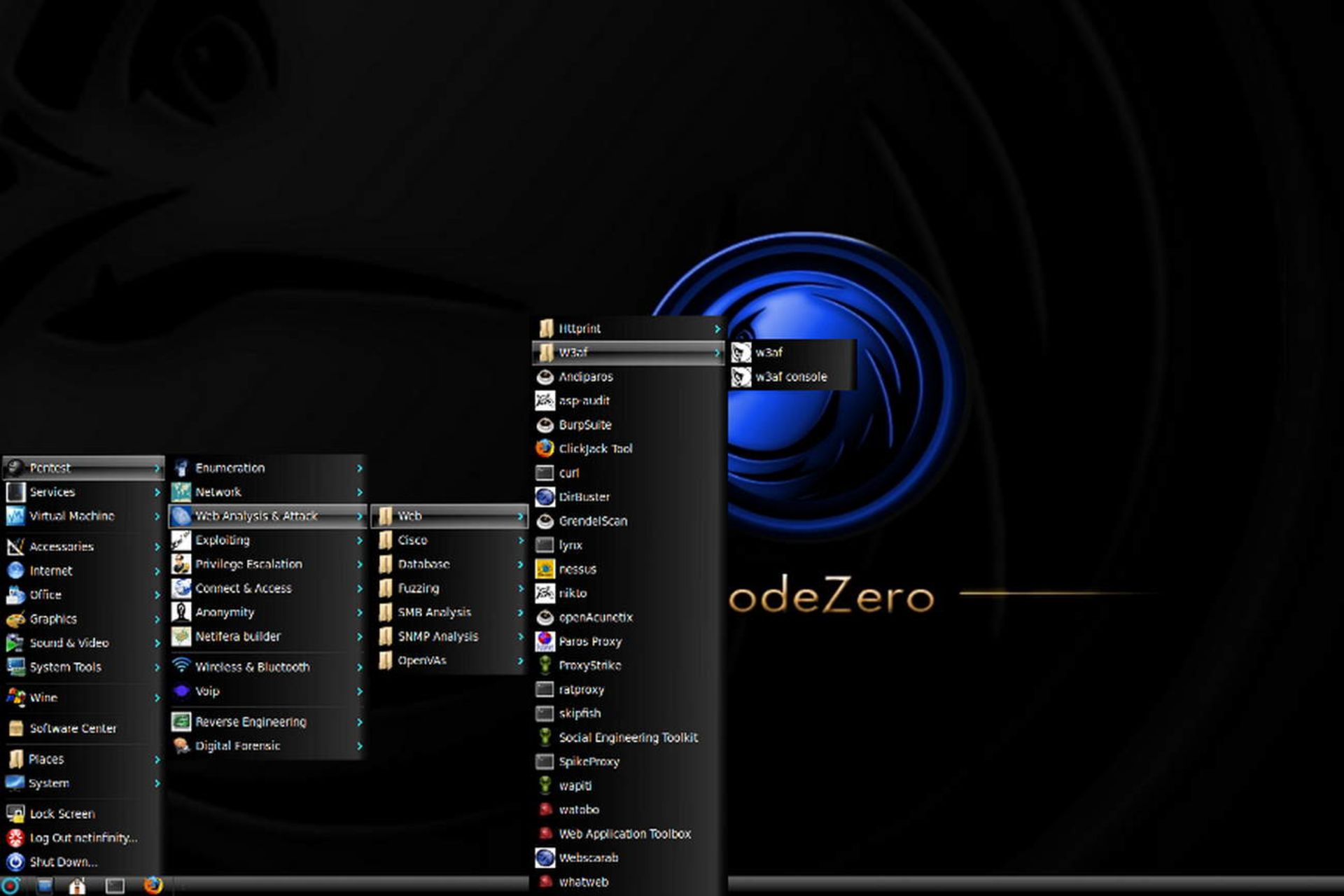Expand the Exploiting submenu arrow
Screen dimensions: 1344x896
click(x=360, y=540)
